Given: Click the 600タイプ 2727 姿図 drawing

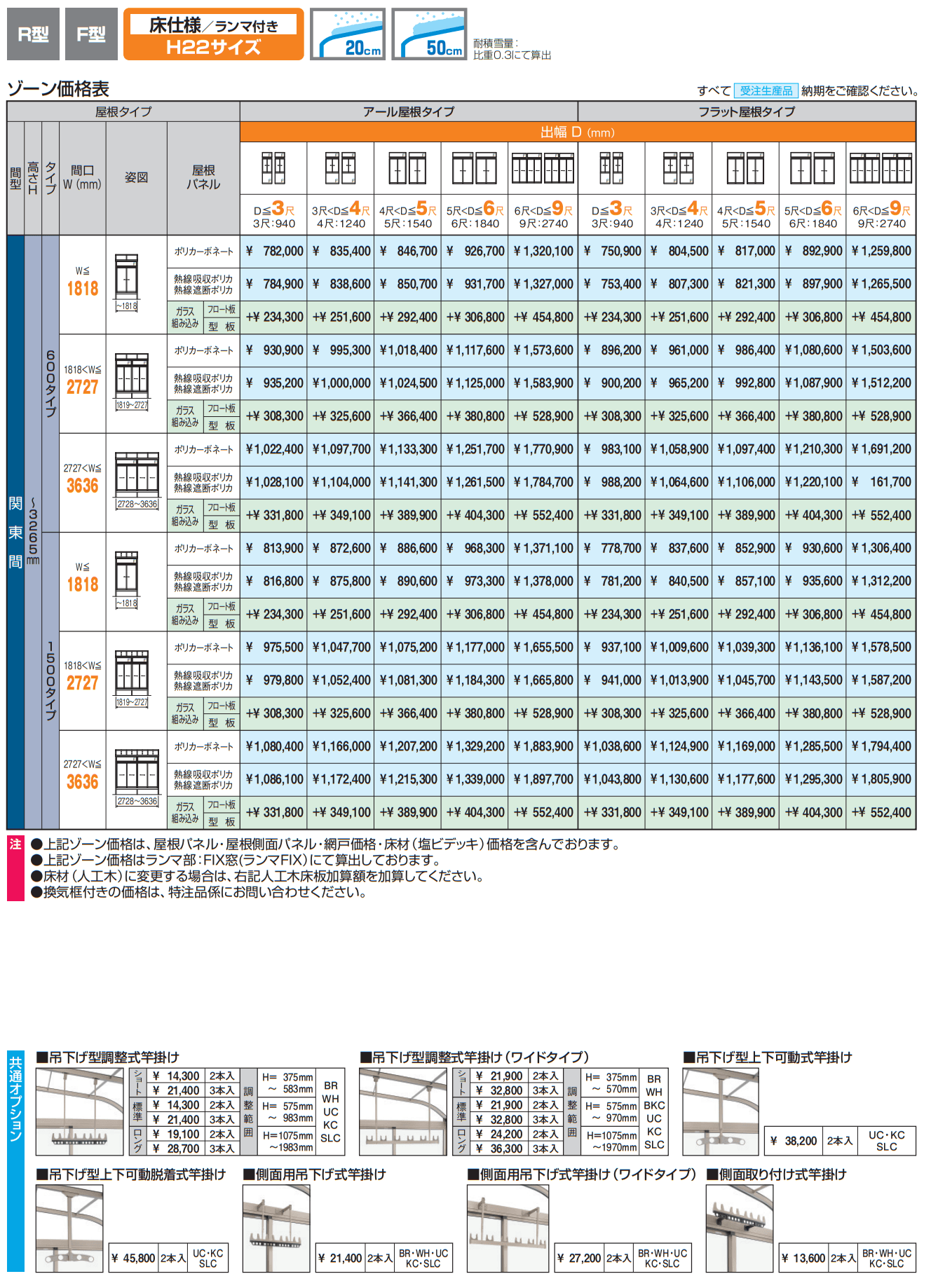Looking at the screenshot, I should click(132, 382).
